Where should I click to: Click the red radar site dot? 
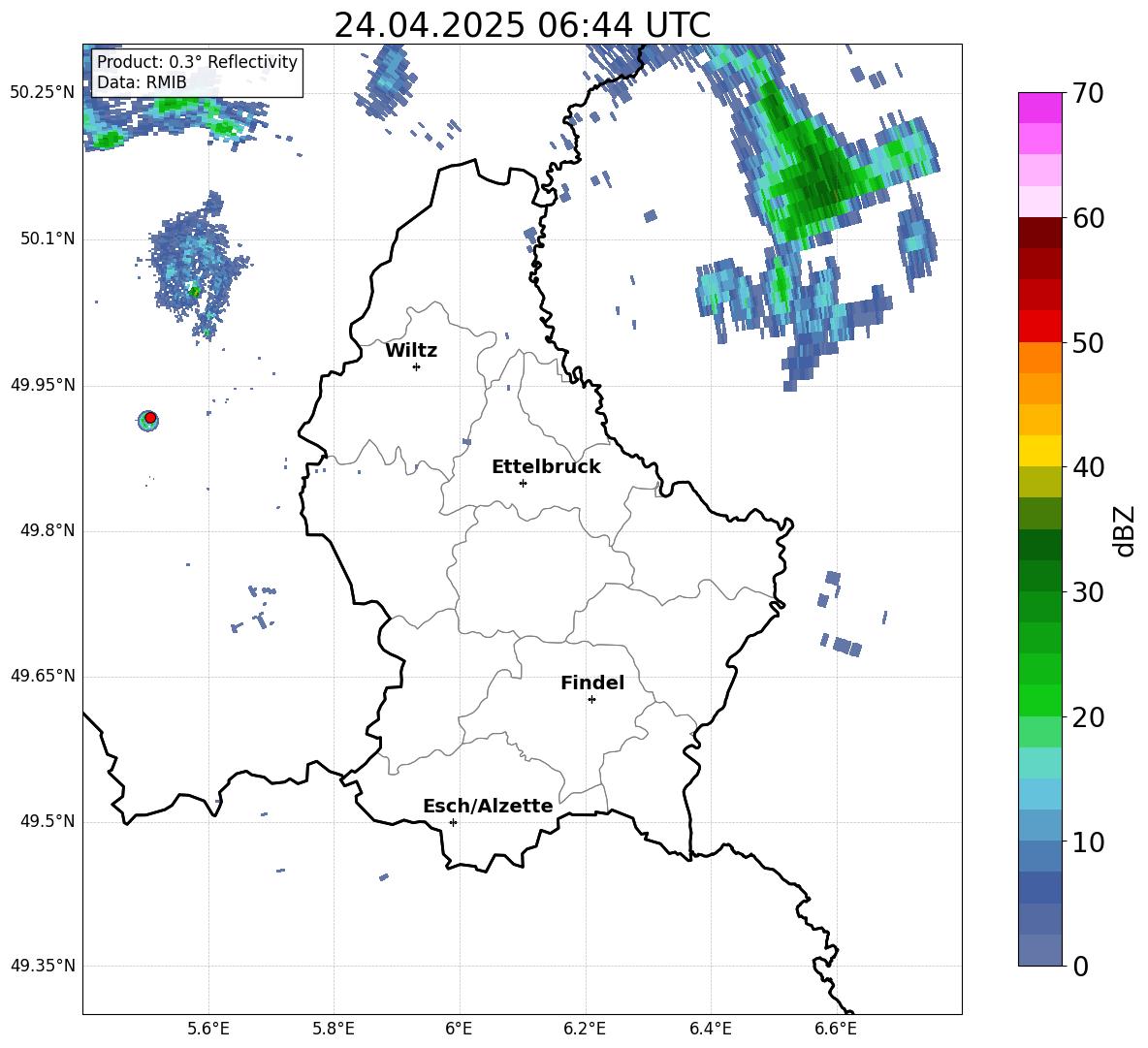(150, 417)
